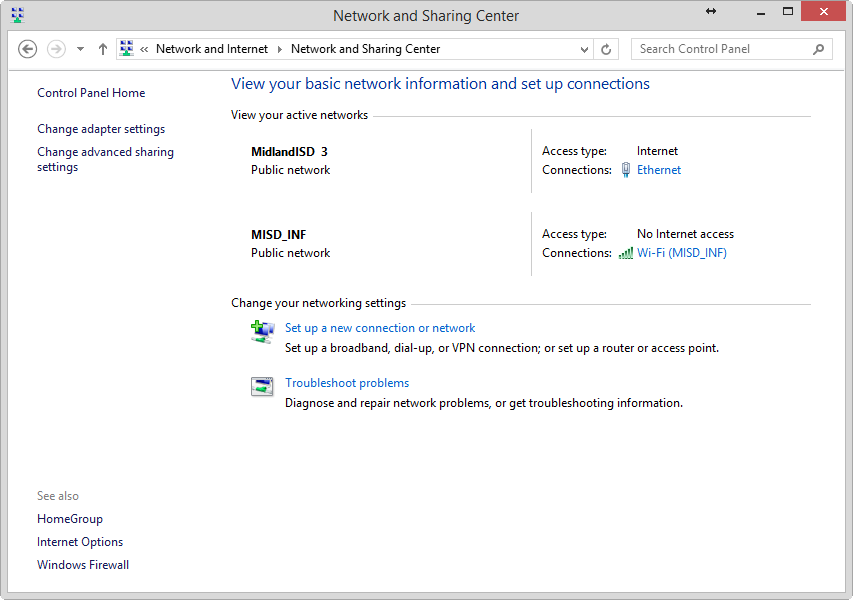Click the Troubleshoot problems icon
This screenshot has width=853, height=600.
(x=262, y=386)
